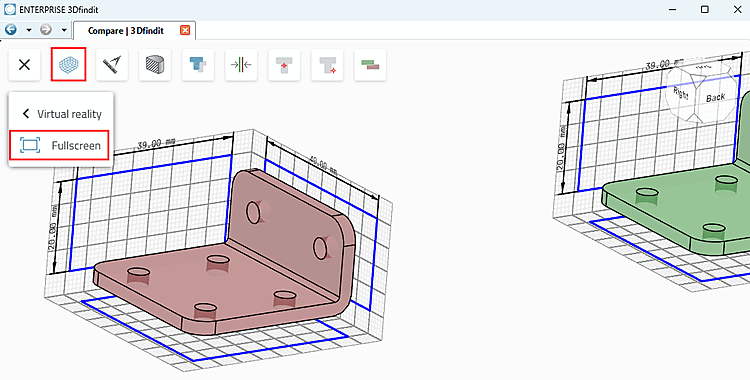The height and width of the screenshot is (380, 750).
Task: Click the blue overlay parts compare icon
Action: pos(198,65)
